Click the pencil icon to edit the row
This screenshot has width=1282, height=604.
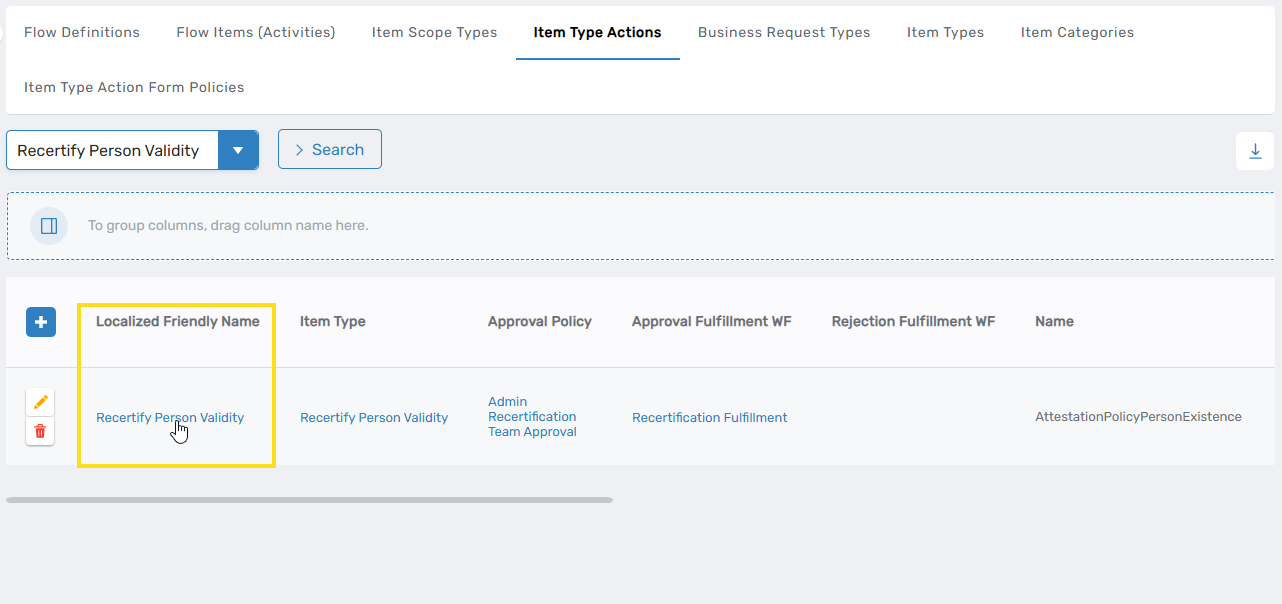[40, 402]
